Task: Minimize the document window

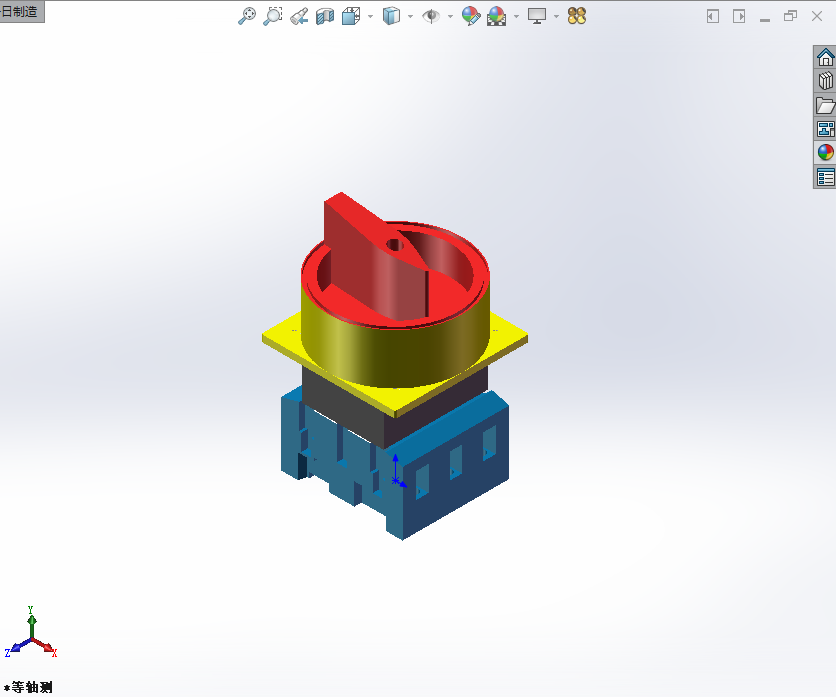Action: (x=765, y=19)
